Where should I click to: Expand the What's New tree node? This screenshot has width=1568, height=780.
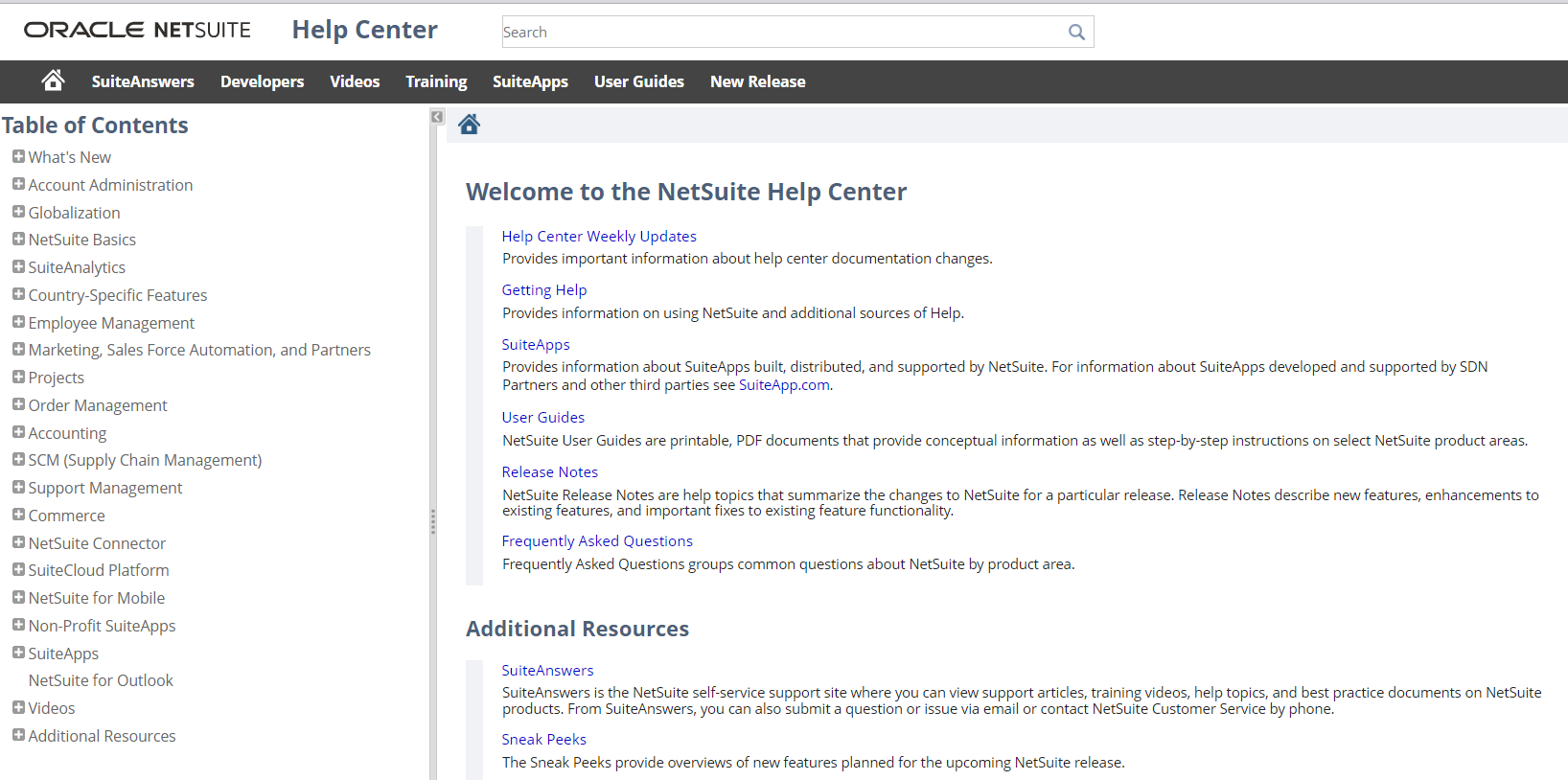pos(18,156)
